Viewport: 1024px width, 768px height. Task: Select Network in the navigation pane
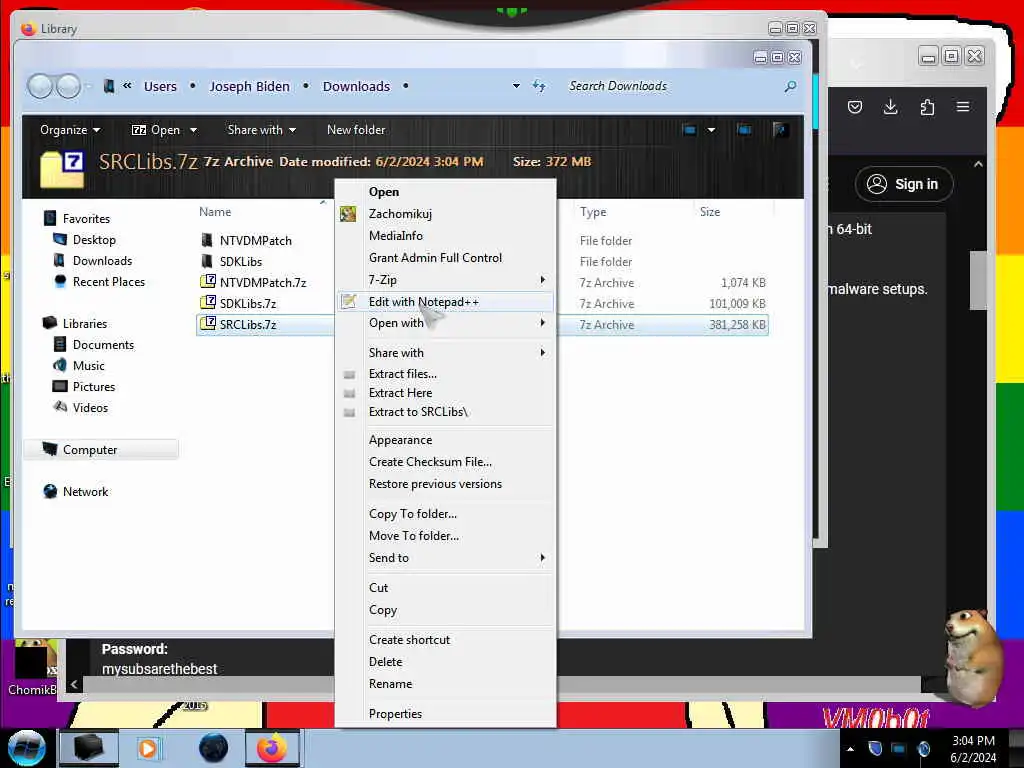tap(86, 492)
